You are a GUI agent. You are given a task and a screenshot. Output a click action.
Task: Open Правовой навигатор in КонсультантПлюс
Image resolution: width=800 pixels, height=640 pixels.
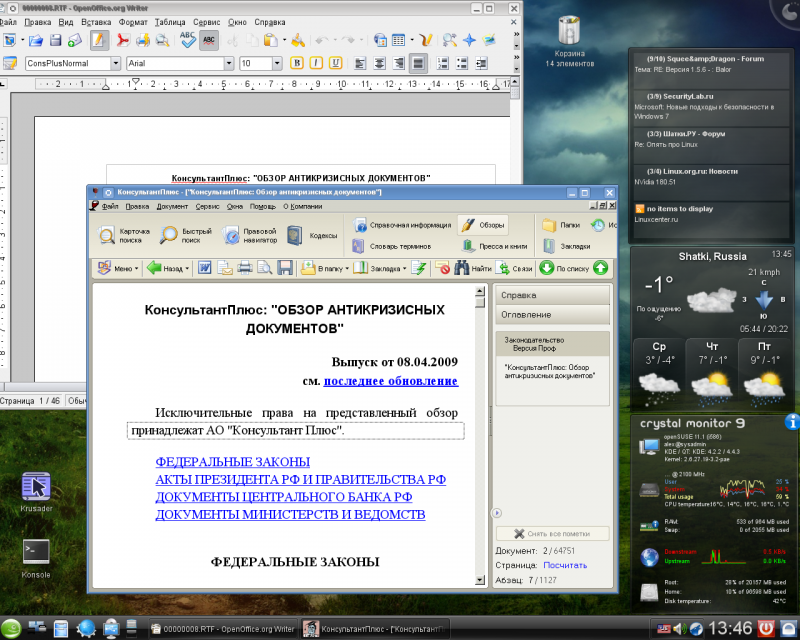coord(249,235)
